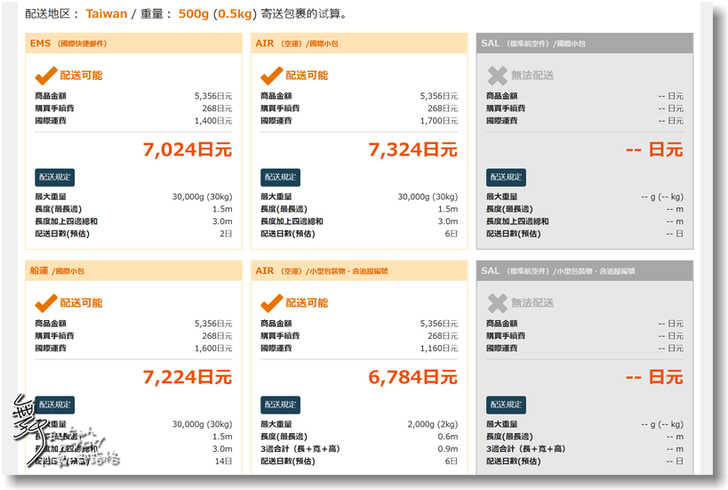The width and height of the screenshot is (728, 490).
Task: Open 配送規定 in the SAL 小型包裝物 card
Action: tap(506, 405)
